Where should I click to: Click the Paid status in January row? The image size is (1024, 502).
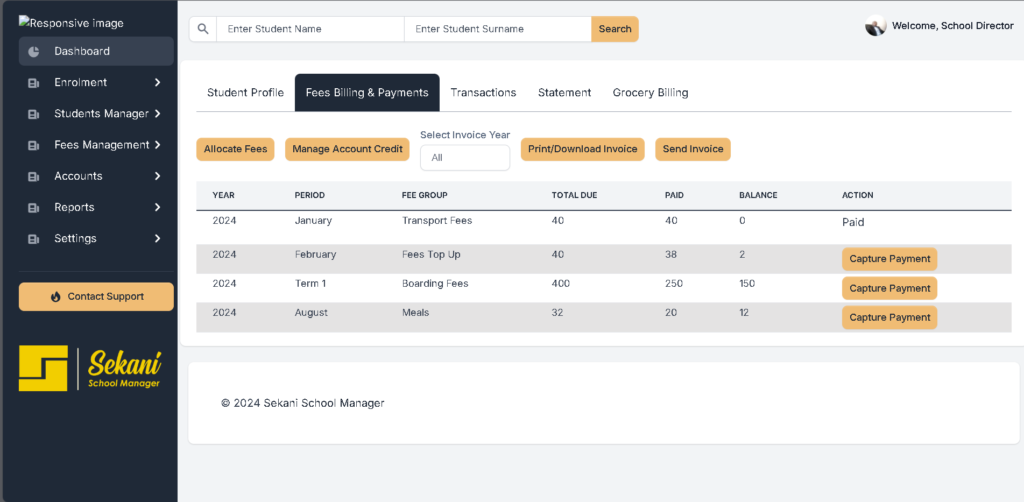(x=853, y=222)
